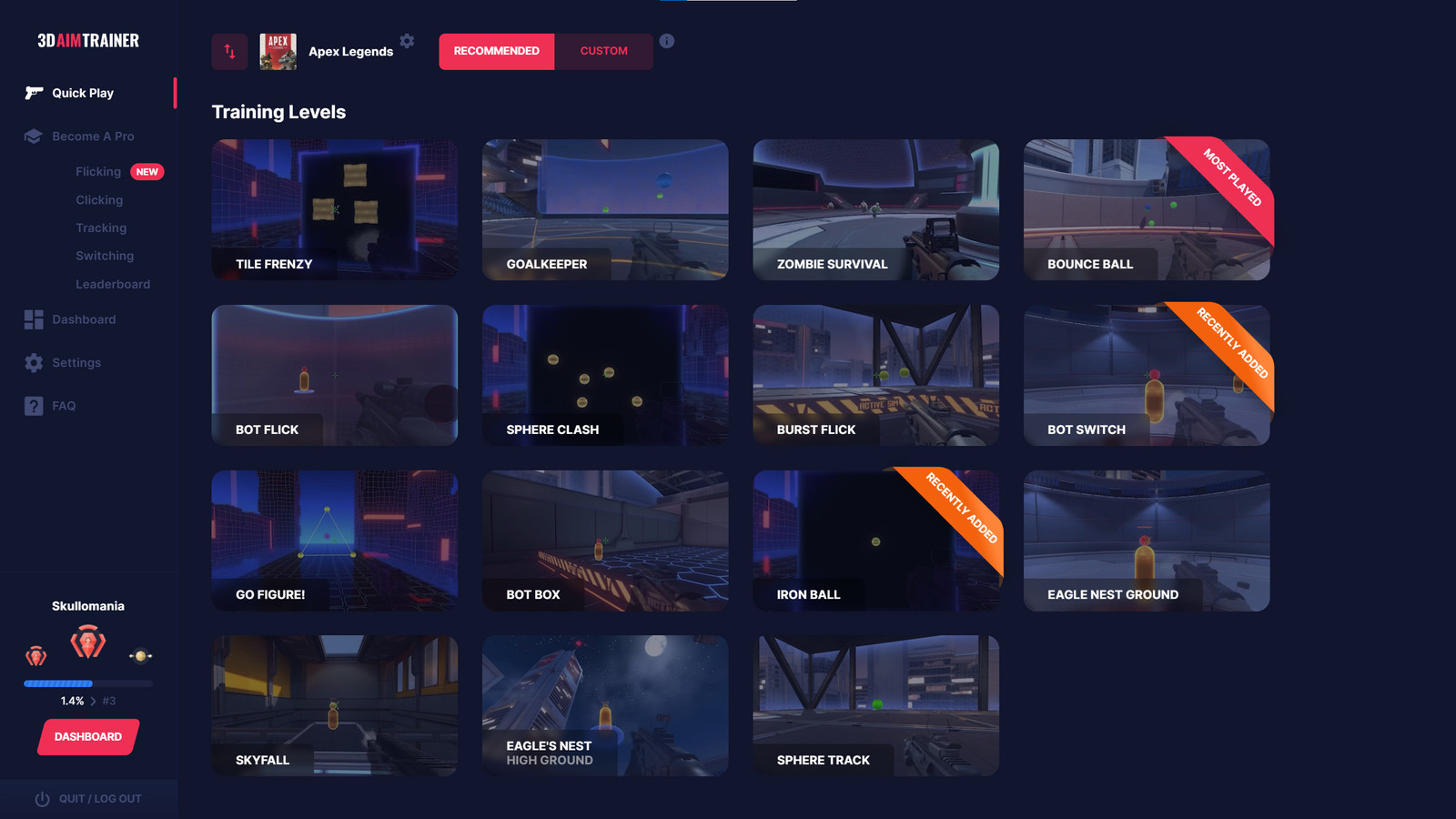Launch the Tile Frenzy level

pos(334,209)
